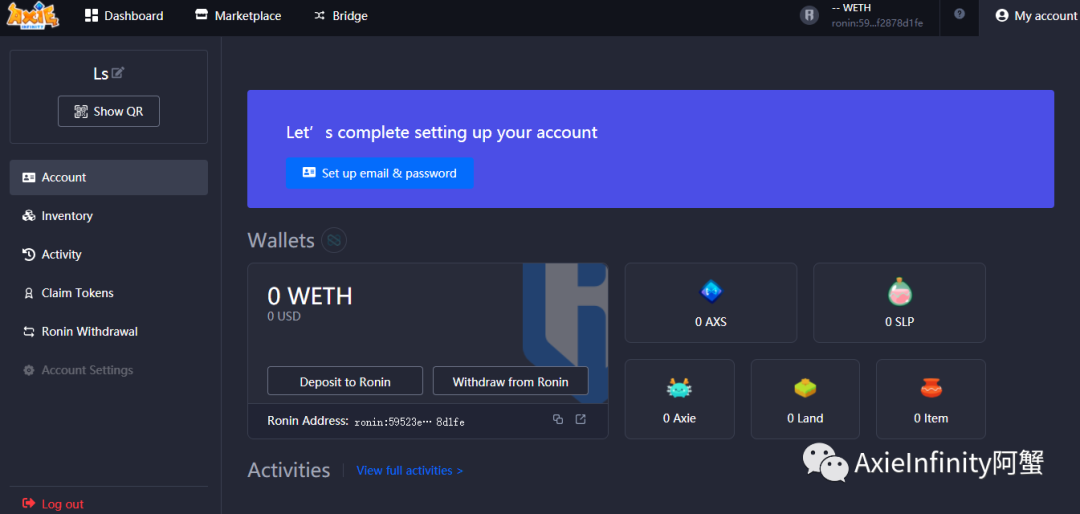Click the Activity history icon
This screenshot has width=1080, height=514.
coord(29,254)
